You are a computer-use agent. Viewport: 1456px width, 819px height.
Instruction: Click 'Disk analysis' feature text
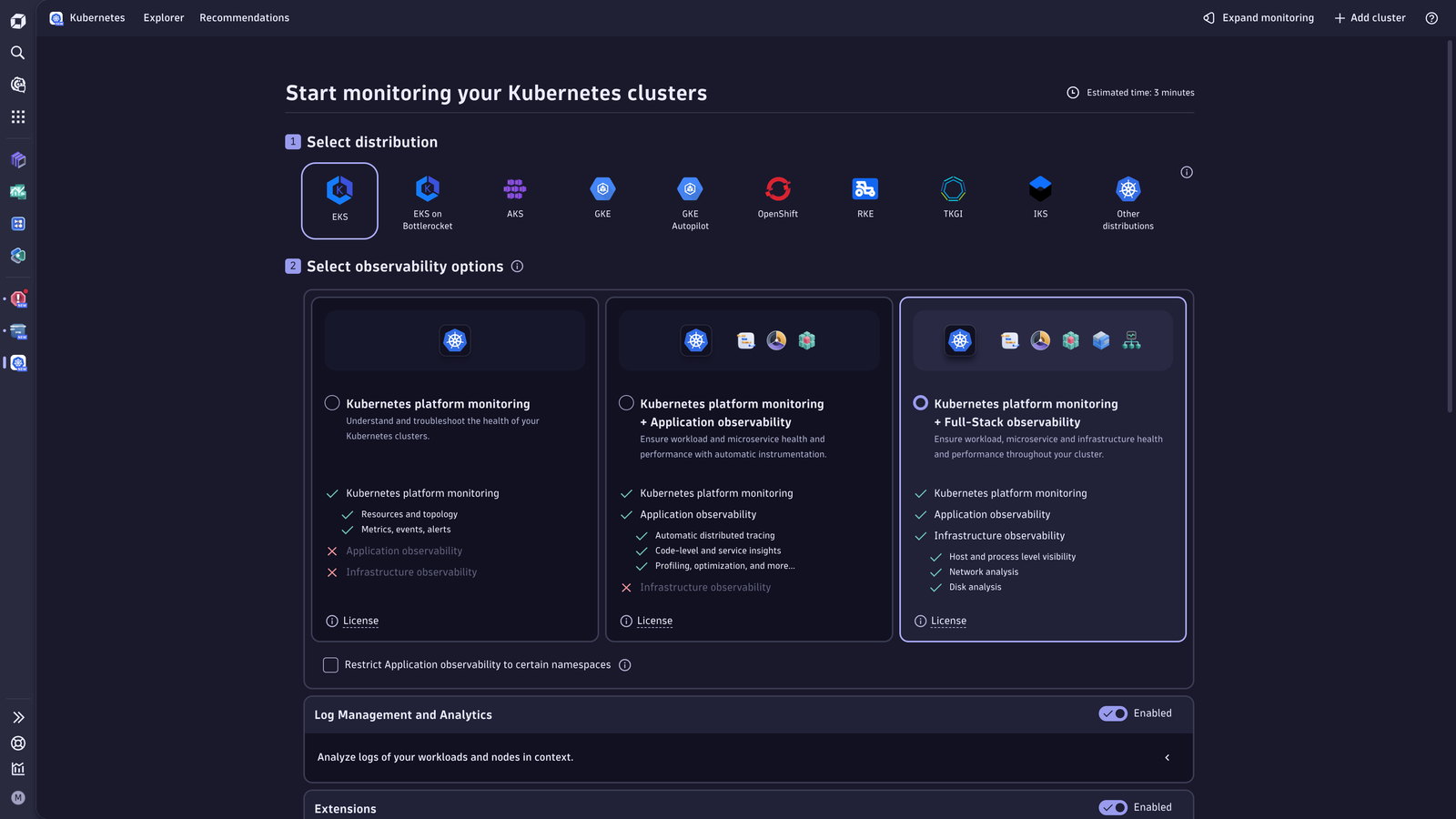[976, 588]
